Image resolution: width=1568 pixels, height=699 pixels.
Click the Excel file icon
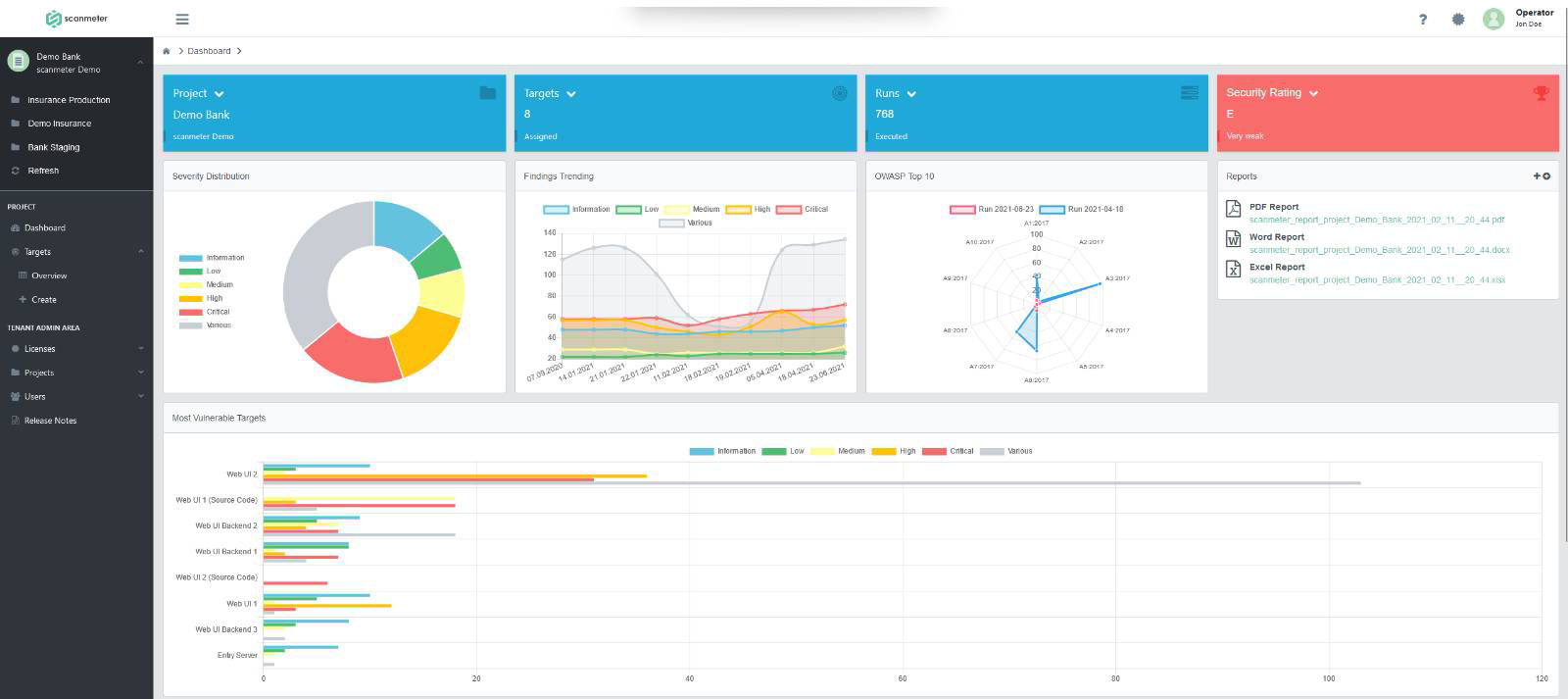pos(1234,269)
